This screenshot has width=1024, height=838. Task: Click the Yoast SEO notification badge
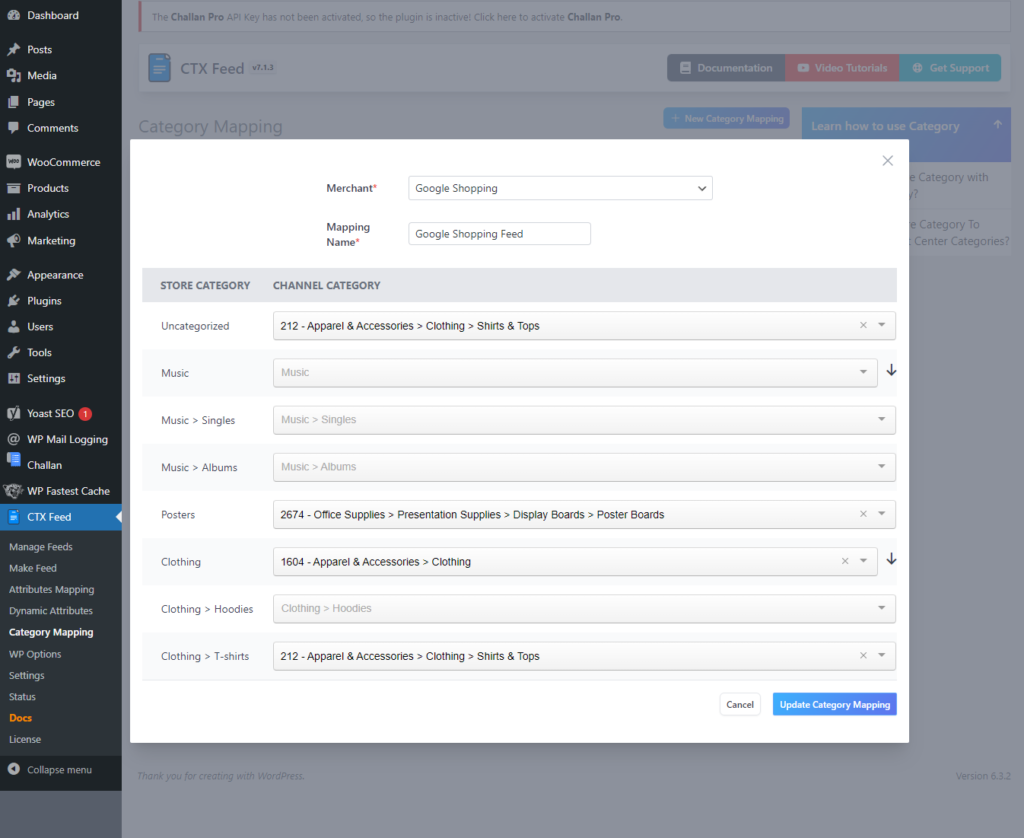click(85, 413)
